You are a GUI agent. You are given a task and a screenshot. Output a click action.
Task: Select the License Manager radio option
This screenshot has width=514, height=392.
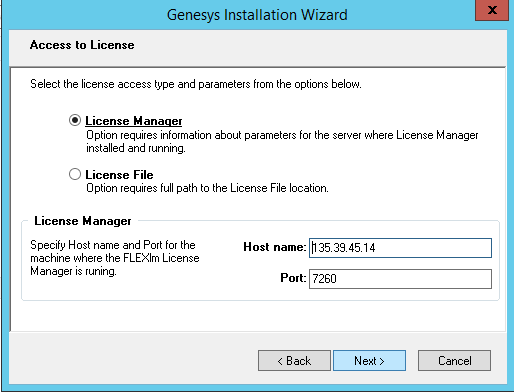click(x=75, y=120)
